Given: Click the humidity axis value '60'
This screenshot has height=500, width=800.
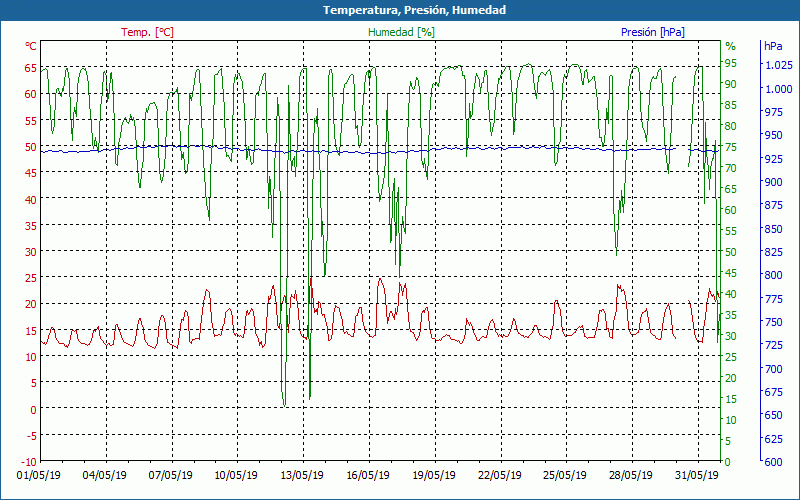Looking at the screenshot, I should [x=731, y=210].
